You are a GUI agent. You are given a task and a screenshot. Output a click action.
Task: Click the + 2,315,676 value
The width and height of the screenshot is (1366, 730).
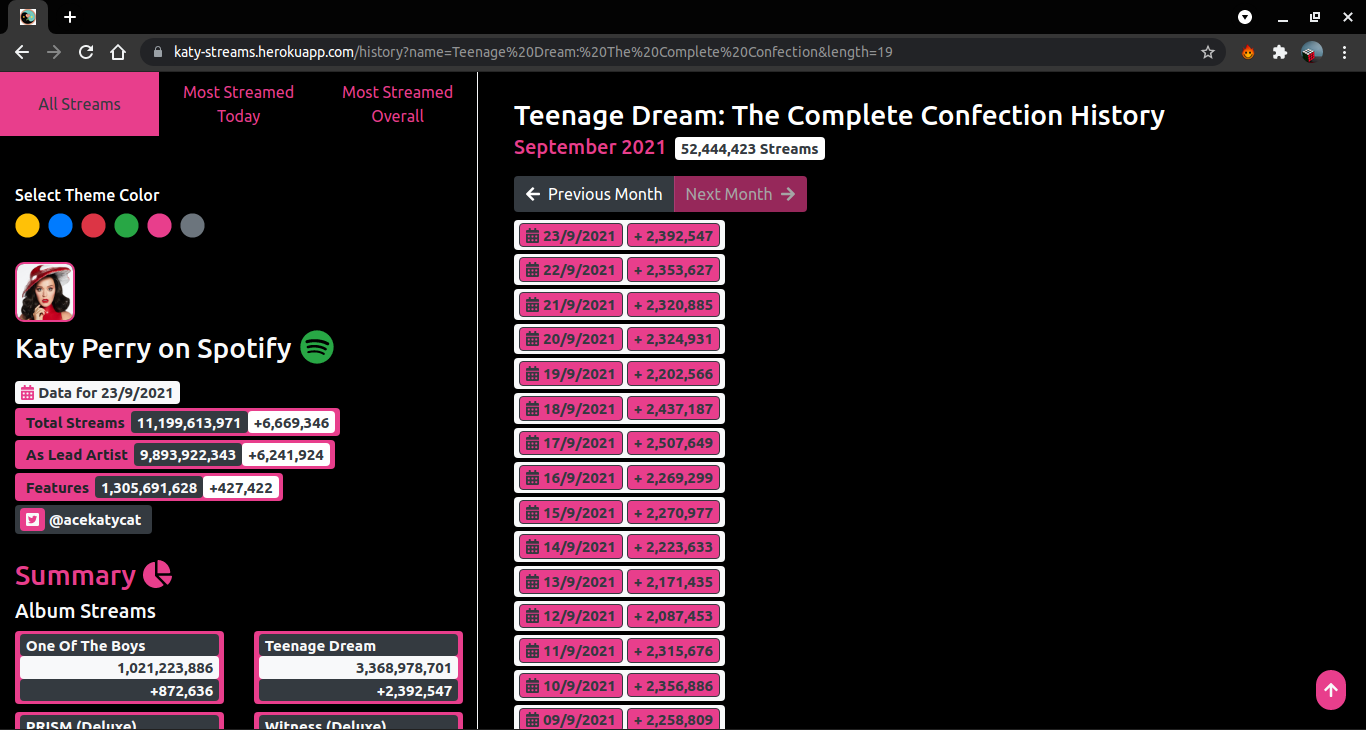pyautogui.click(x=674, y=651)
